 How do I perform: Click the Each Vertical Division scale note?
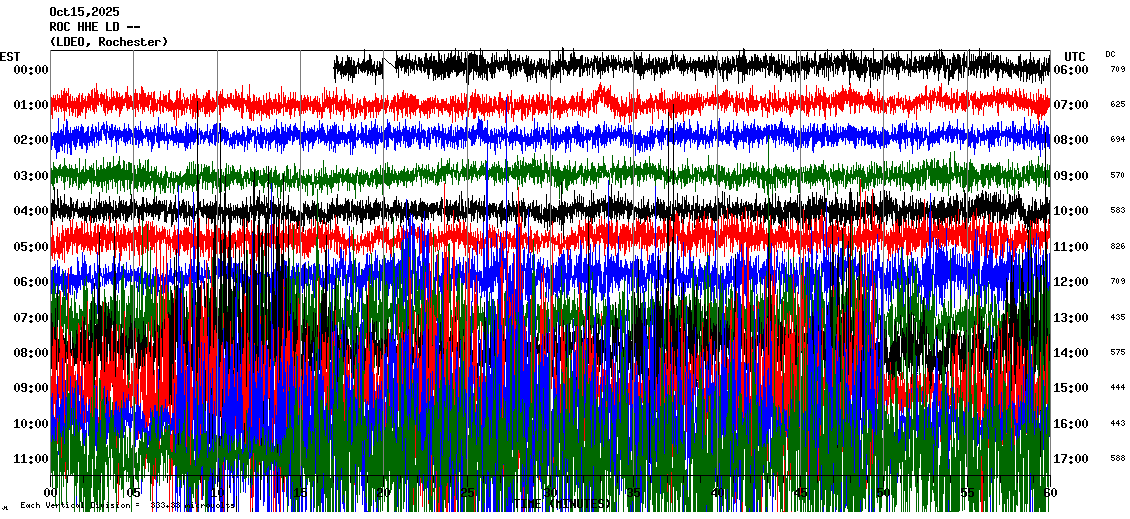coord(125,506)
